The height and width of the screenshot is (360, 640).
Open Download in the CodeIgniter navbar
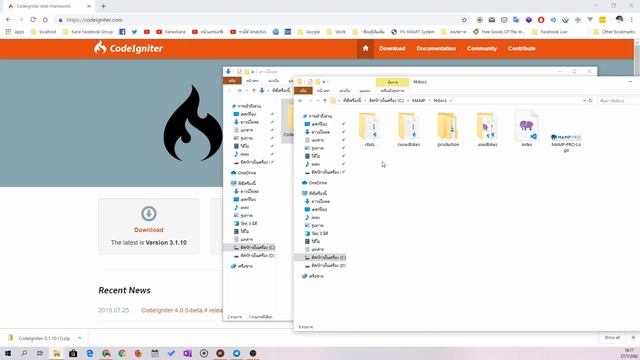pos(392,48)
